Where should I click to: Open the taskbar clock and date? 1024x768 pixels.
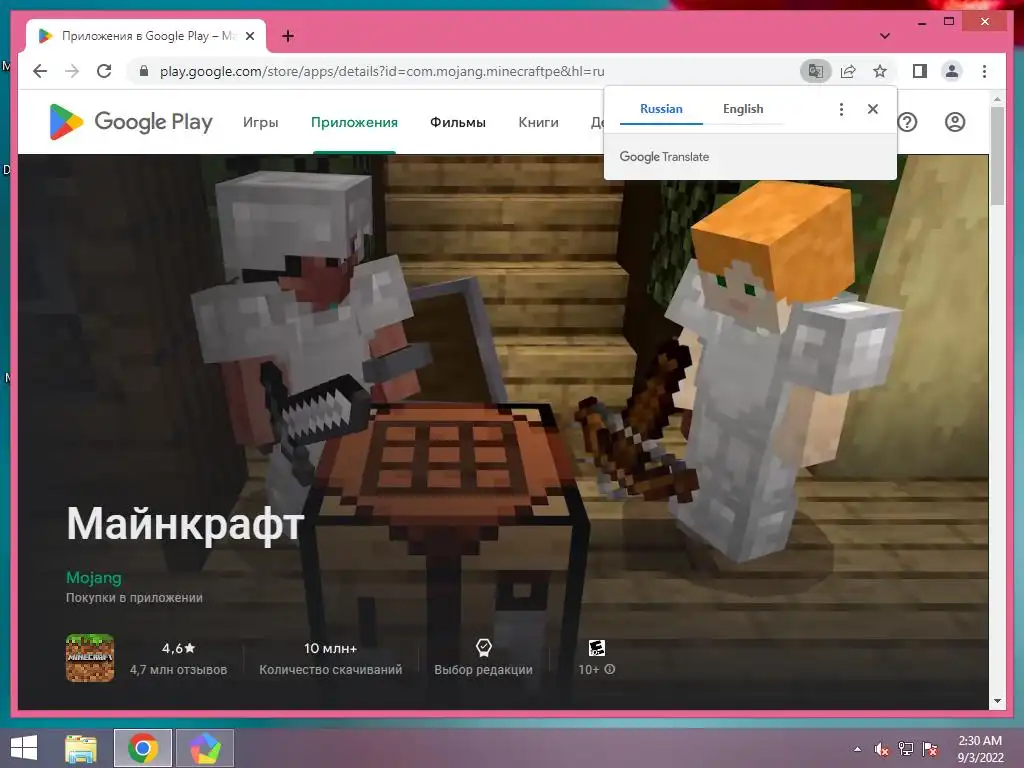pos(980,749)
